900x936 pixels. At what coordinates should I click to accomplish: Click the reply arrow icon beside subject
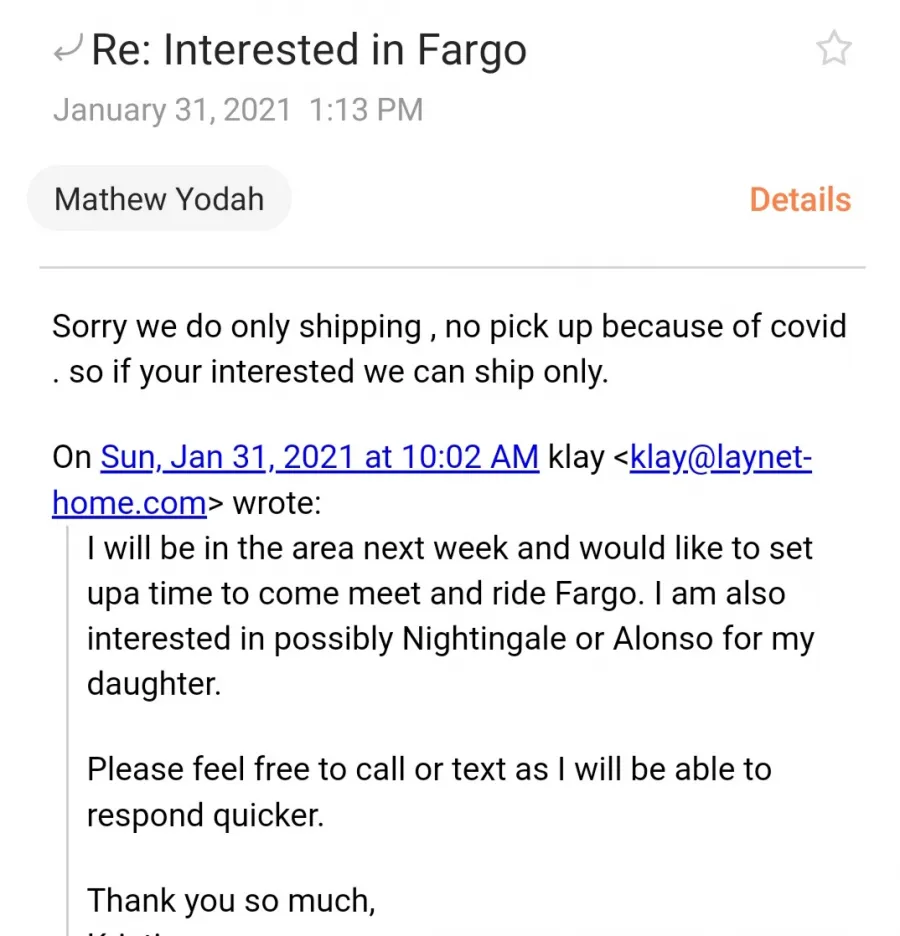pyautogui.click(x=67, y=48)
